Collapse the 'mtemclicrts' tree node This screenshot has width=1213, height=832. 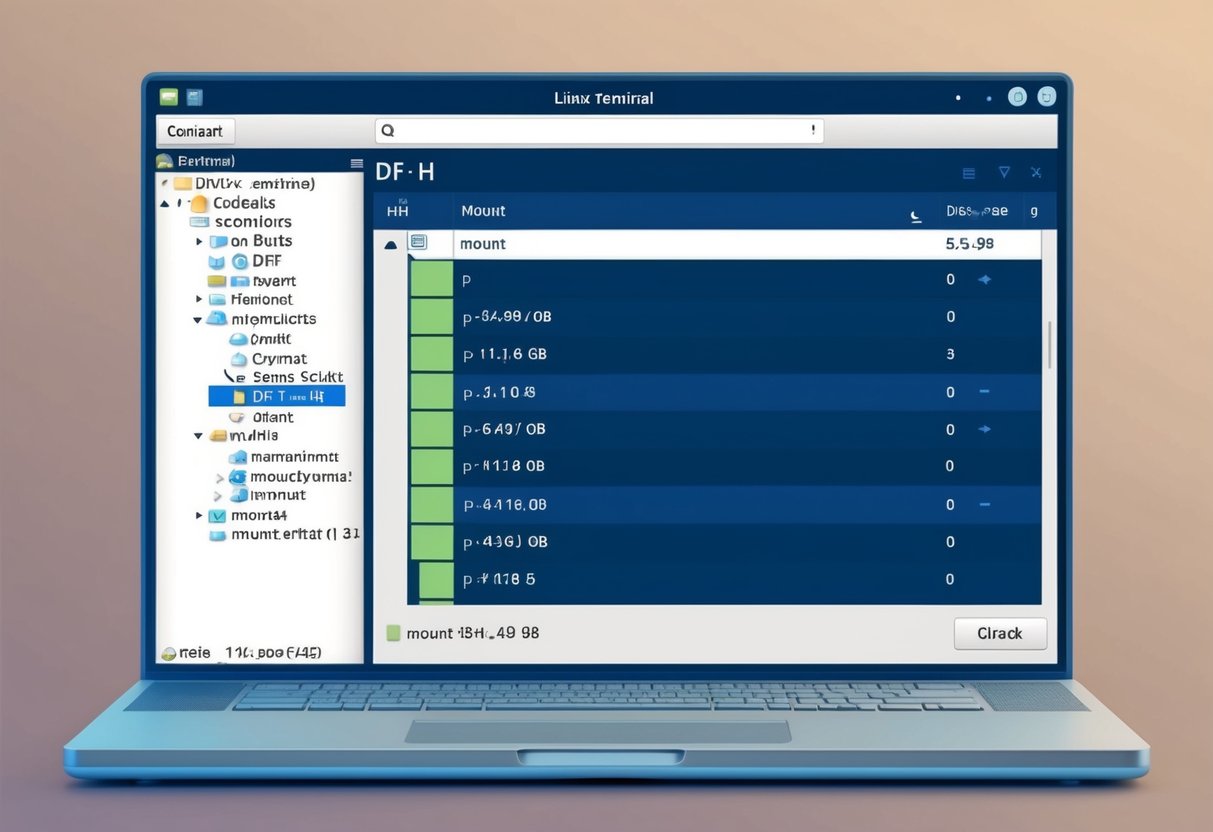[x=197, y=320]
